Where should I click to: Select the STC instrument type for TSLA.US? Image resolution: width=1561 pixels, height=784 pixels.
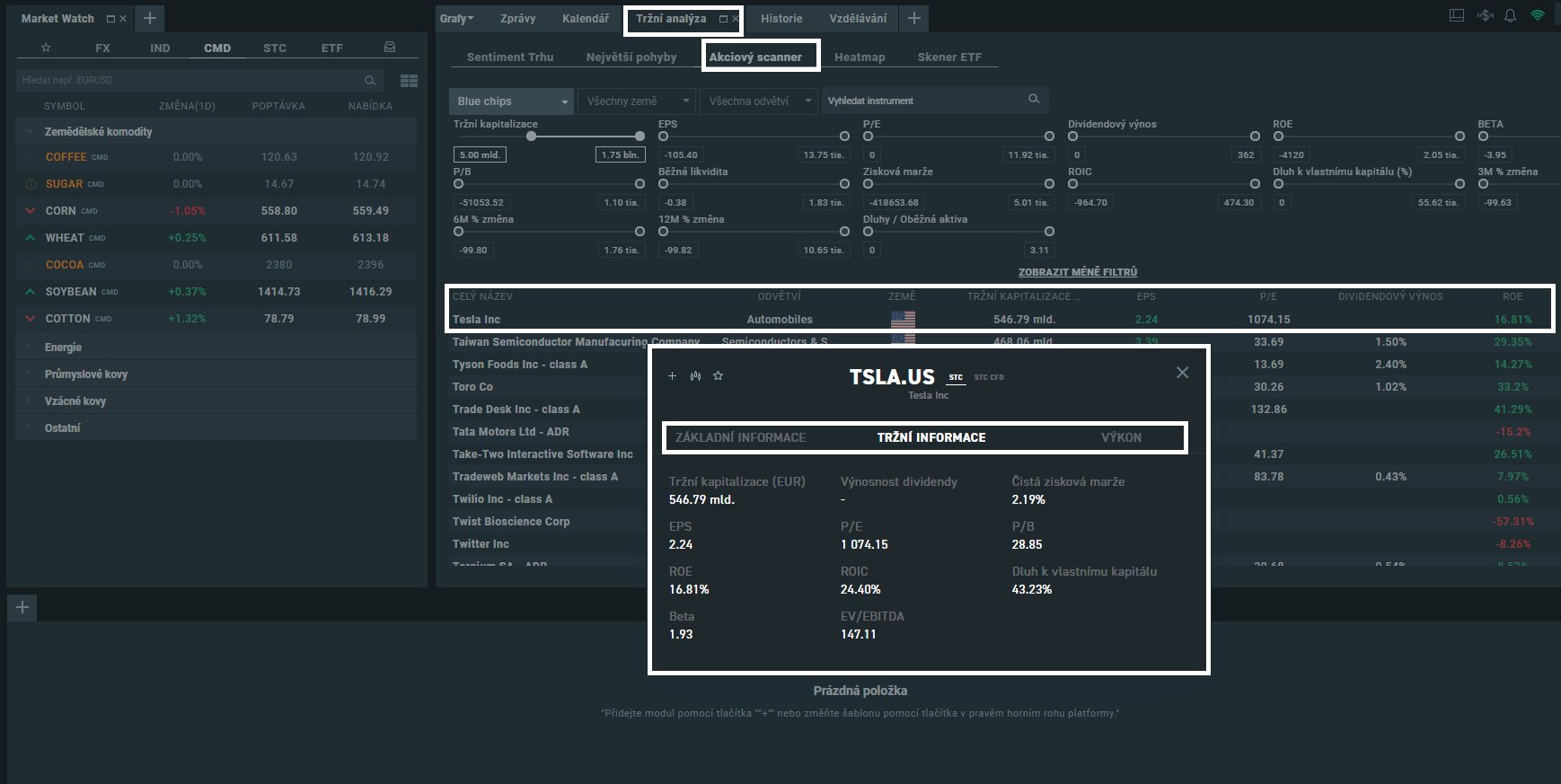click(956, 378)
